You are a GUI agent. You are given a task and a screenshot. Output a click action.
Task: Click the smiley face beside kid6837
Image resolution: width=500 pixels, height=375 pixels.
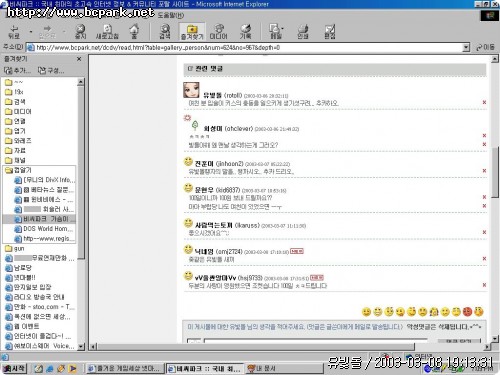188,188
